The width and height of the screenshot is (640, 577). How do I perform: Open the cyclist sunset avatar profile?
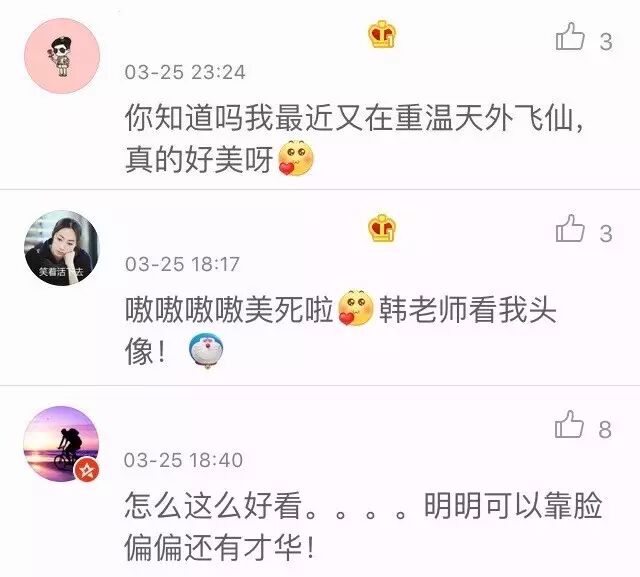point(61,444)
